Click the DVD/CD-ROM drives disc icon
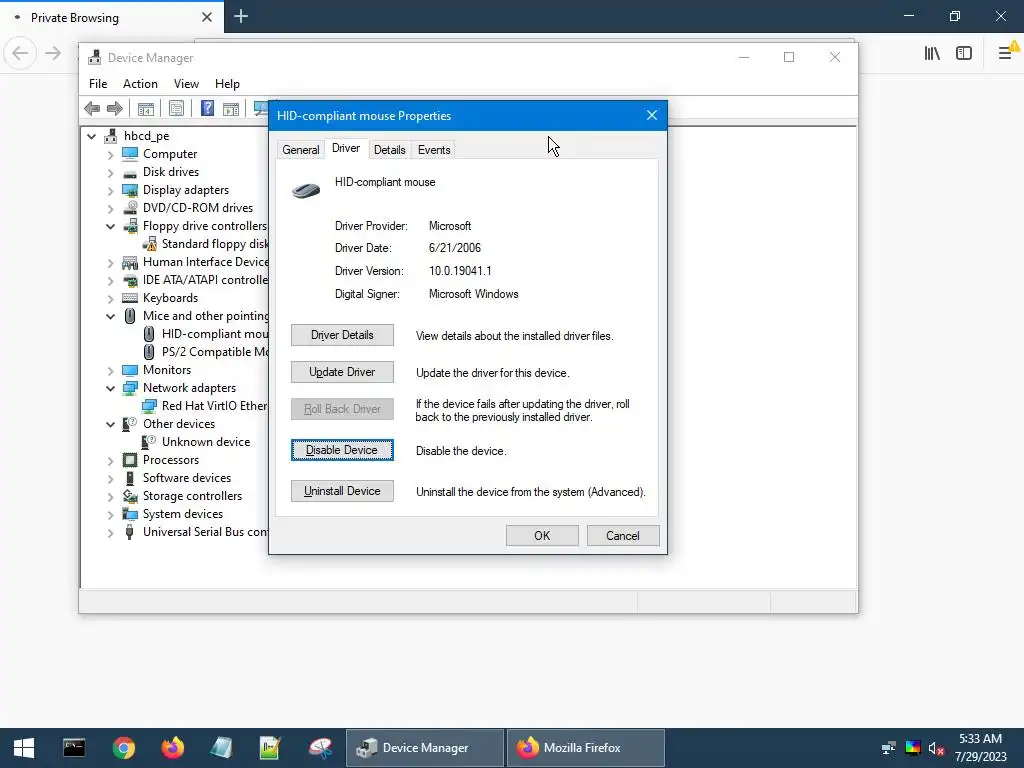This screenshot has height=768, width=1024. [130, 208]
